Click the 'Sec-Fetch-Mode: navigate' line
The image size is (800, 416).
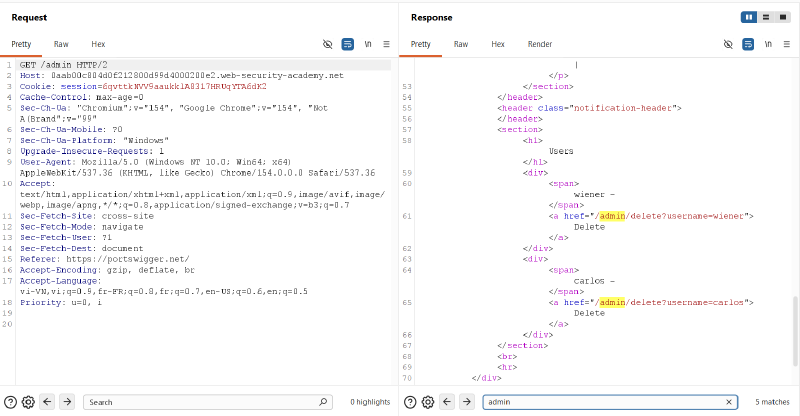click(x=82, y=227)
